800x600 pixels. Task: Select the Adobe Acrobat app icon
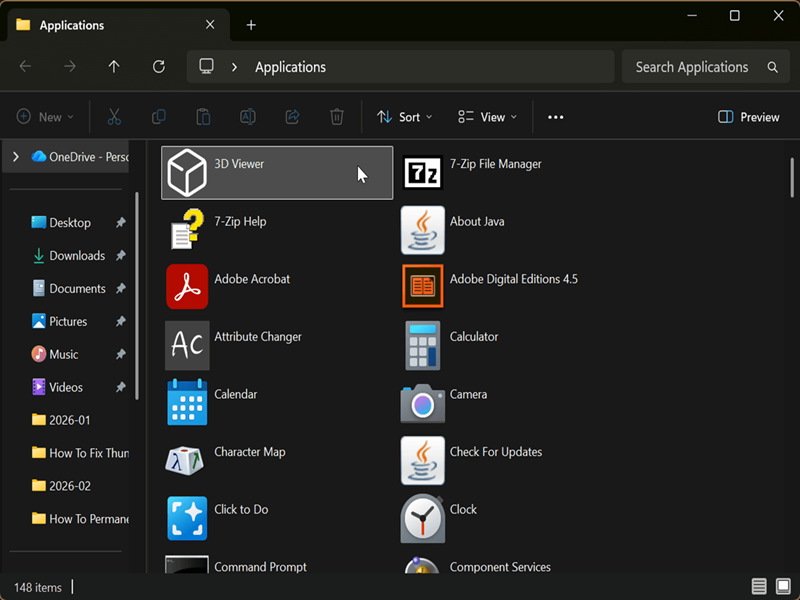pos(187,287)
